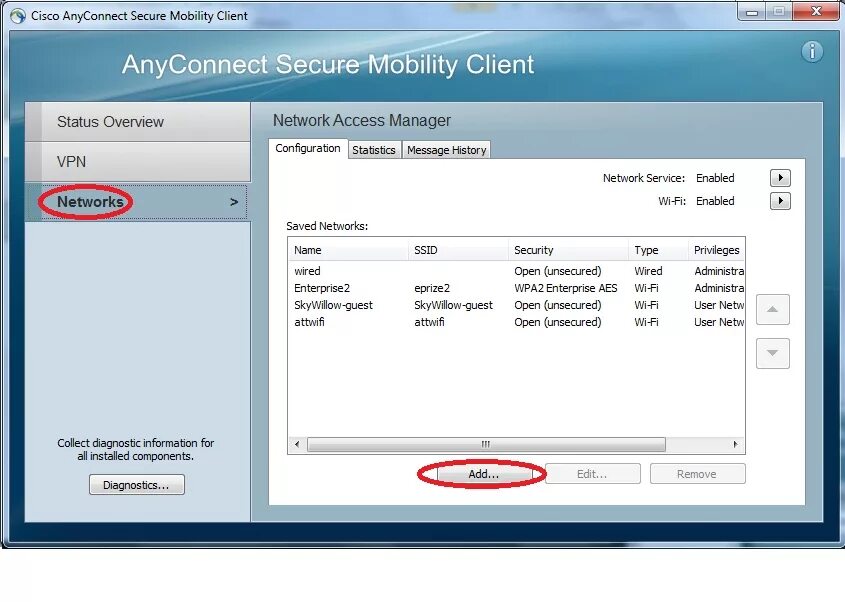Sort by the Security column header
The image size is (845, 602).
coord(567,250)
